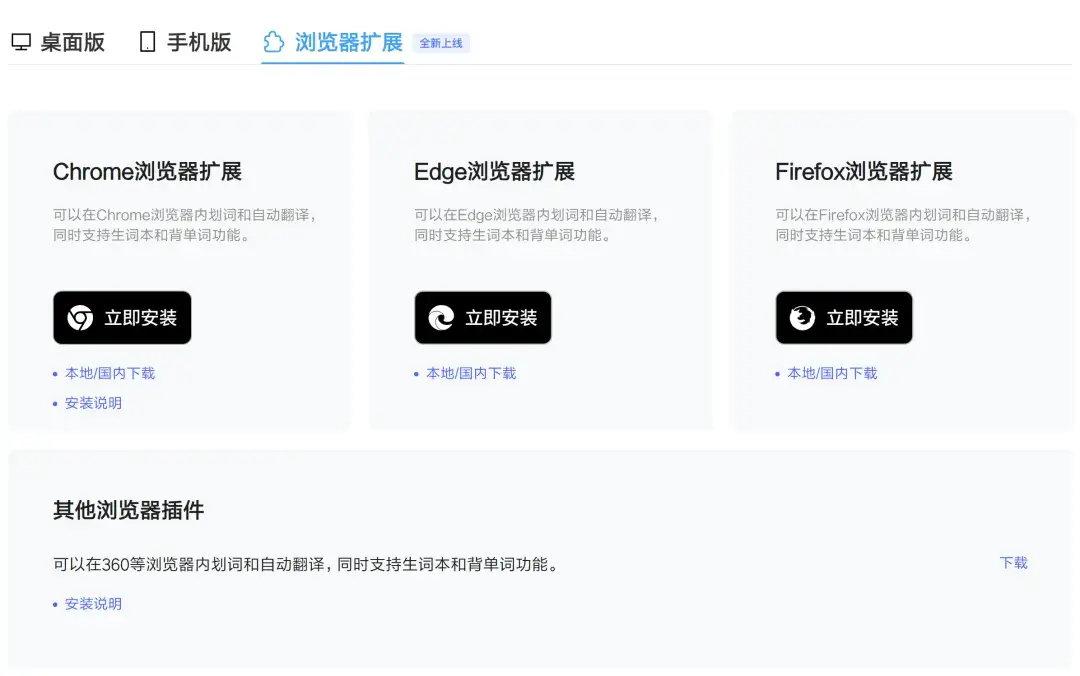The image size is (1080, 676).
Task: Click the Edge logo in the install button
Action: (441, 318)
